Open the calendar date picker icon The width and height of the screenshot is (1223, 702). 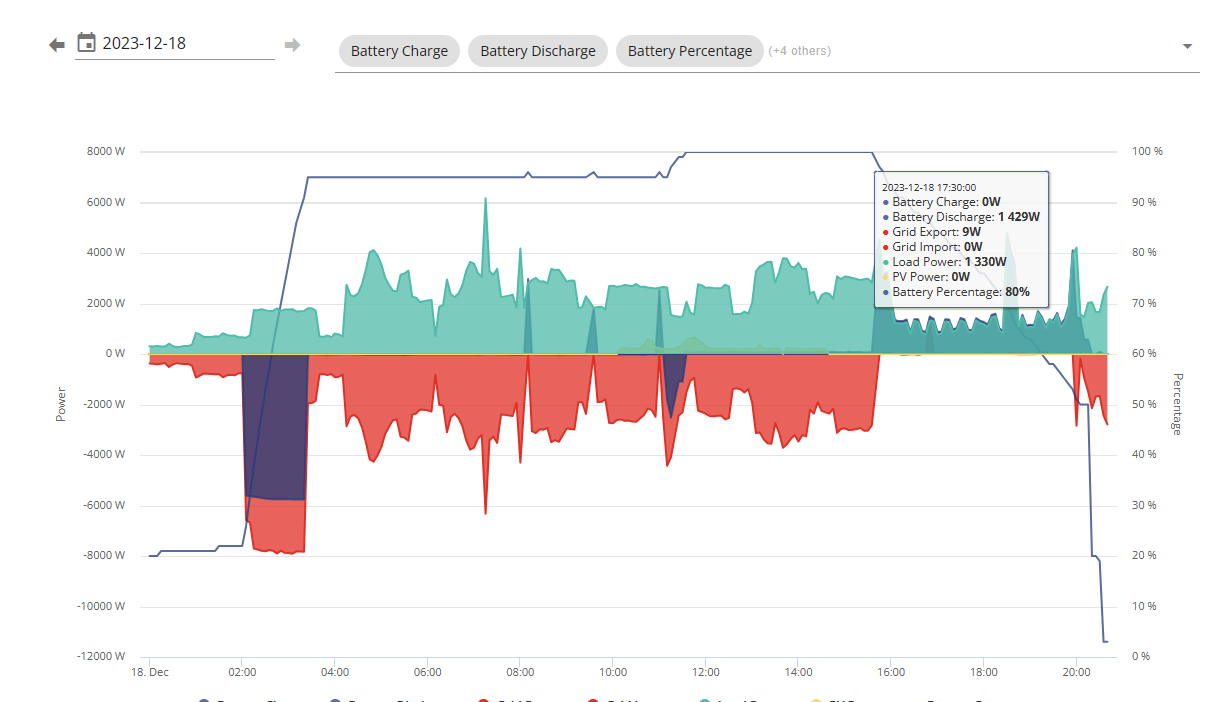point(87,43)
